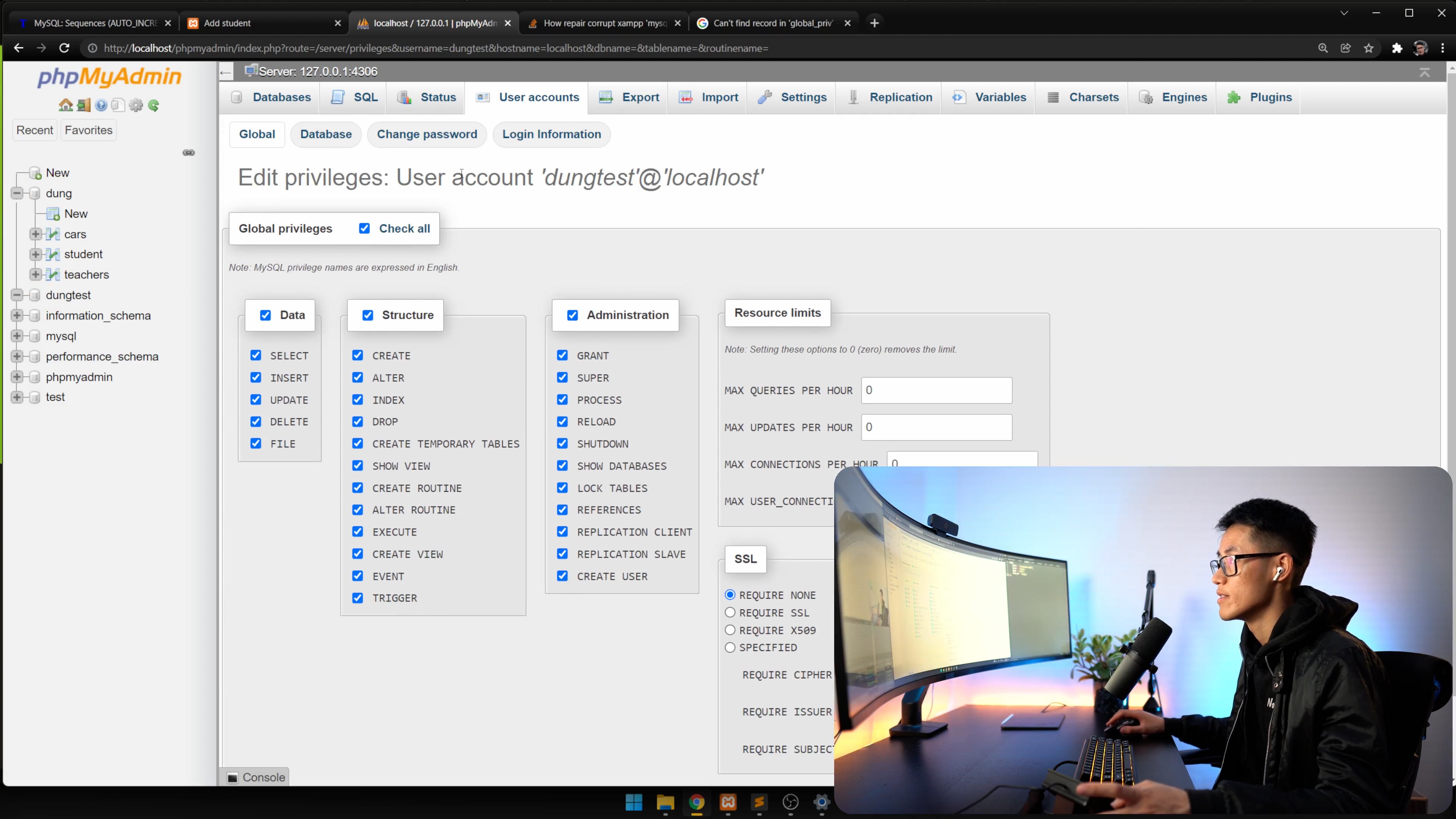The height and width of the screenshot is (819, 1456).
Task: Click the browser reload button
Action: click(x=64, y=48)
